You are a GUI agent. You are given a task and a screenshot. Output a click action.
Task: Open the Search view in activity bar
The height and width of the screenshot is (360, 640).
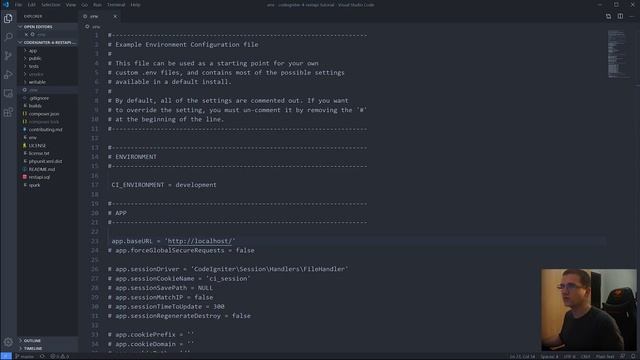tap(8, 37)
